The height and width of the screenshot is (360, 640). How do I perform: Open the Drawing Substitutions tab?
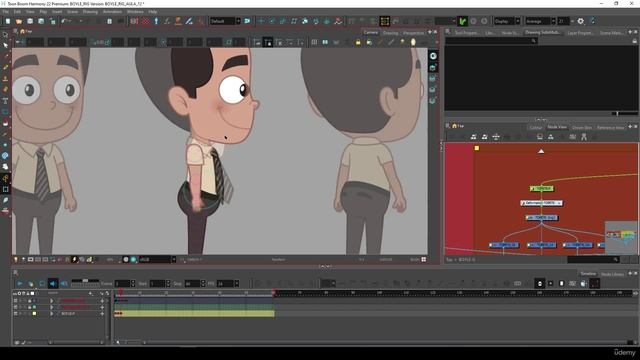pyautogui.click(x=542, y=32)
